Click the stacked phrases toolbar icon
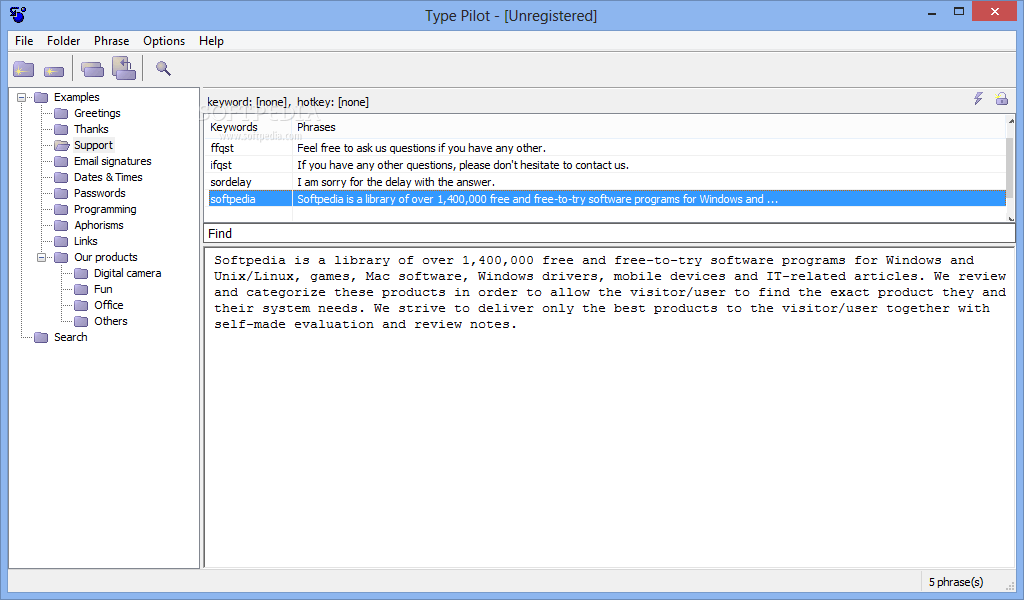This screenshot has width=1024, height=600. coord(92,69)
